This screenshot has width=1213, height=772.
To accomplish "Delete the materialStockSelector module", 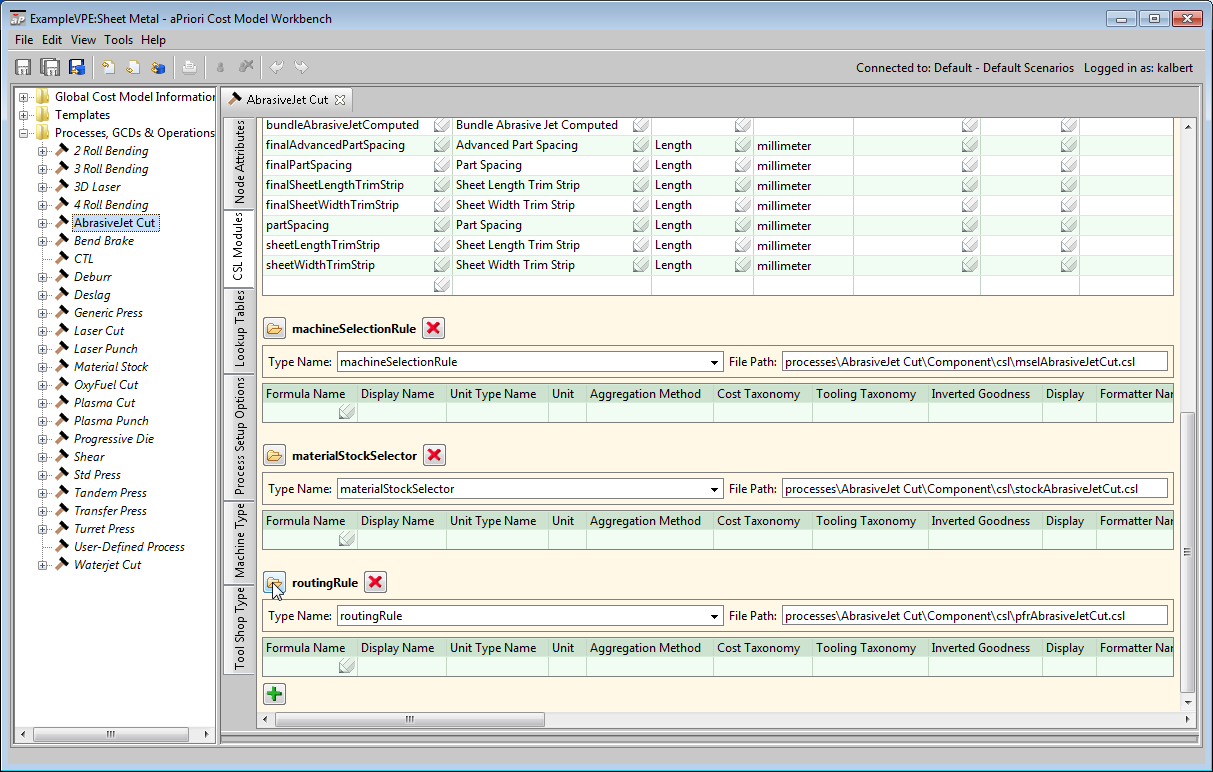I will pos(434,456).
